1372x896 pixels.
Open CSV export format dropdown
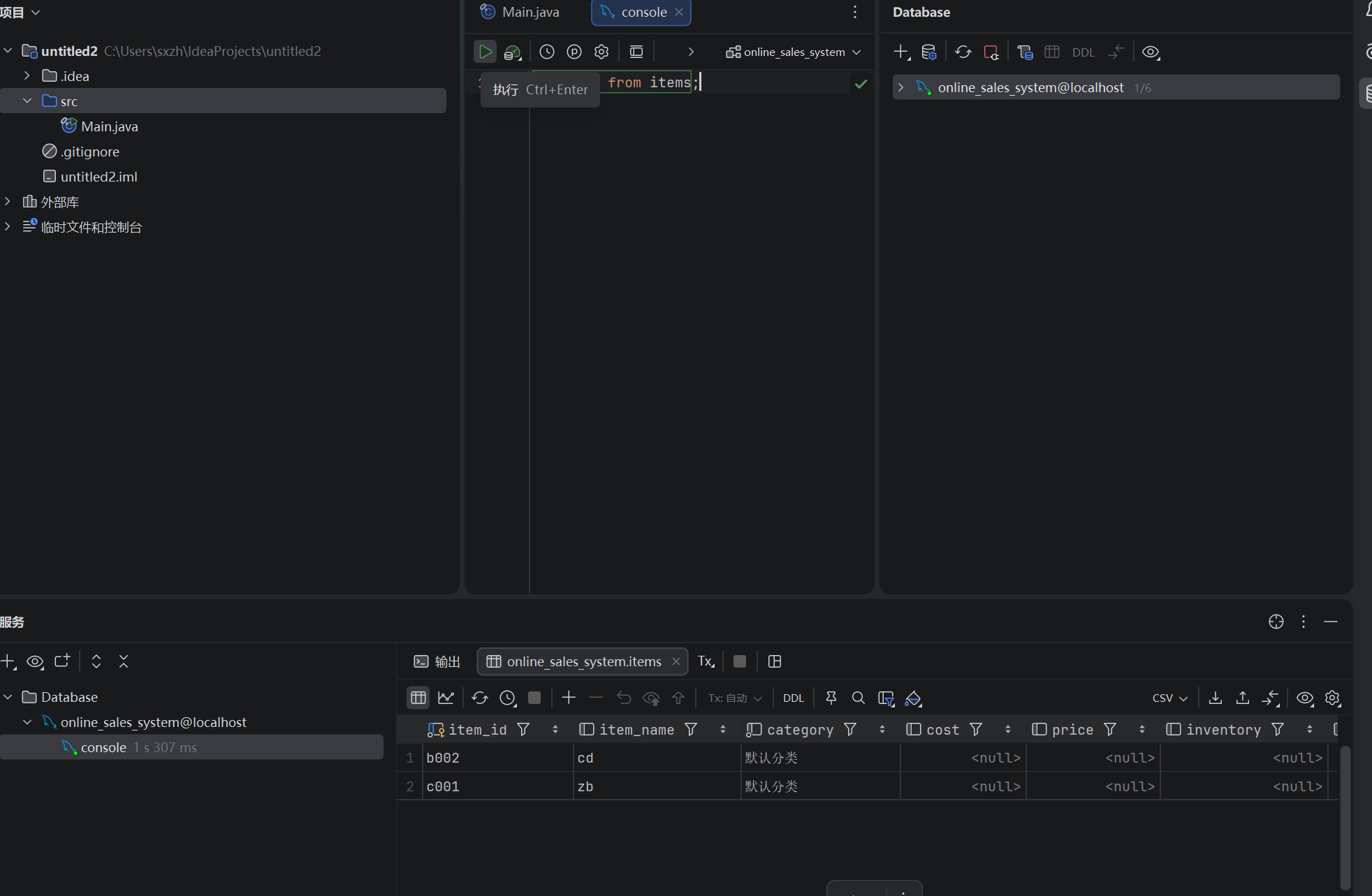click(1169, 698)
